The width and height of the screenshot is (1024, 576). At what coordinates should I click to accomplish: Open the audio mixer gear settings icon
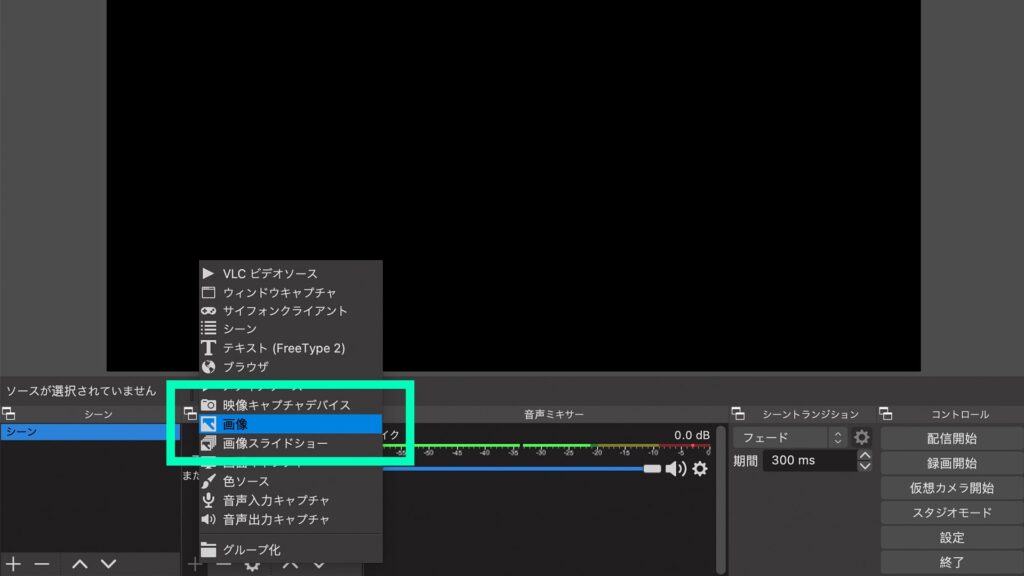(699, 467)
